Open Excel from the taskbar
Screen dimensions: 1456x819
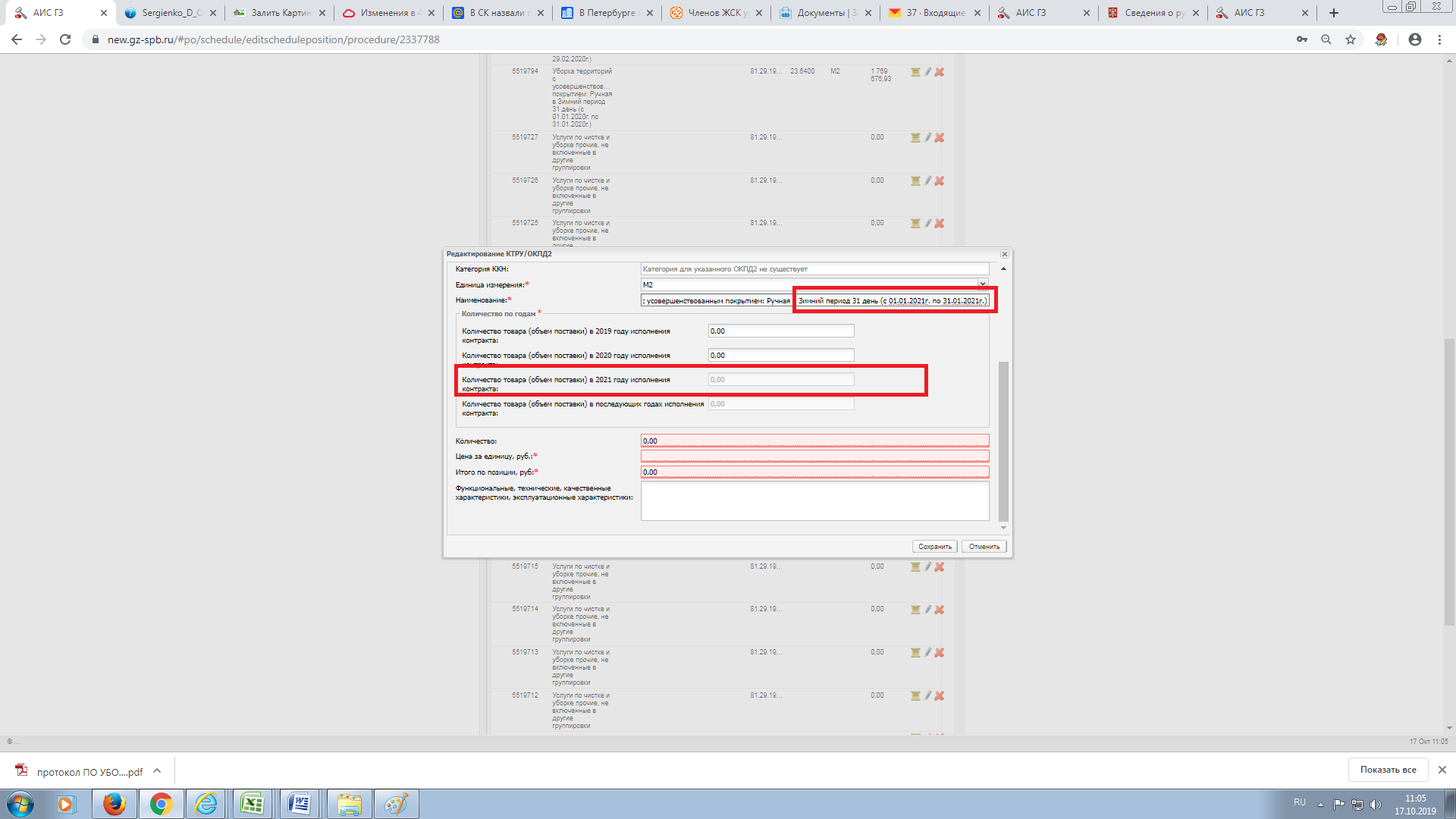click(x=253, y=804)
